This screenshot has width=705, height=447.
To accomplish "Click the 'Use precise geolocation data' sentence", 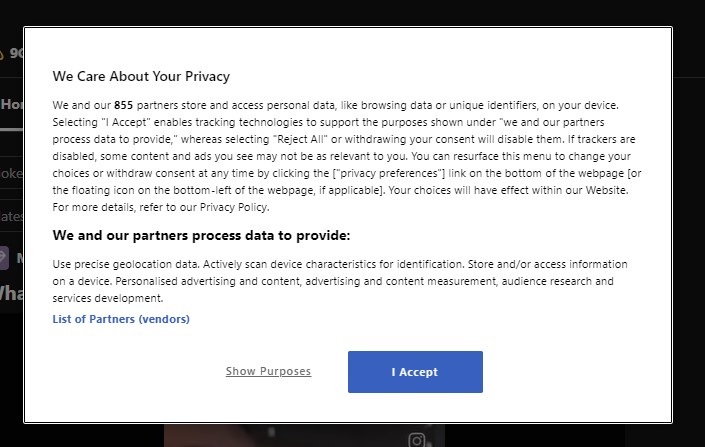I will pyautogui.click(x=126, y=264).
